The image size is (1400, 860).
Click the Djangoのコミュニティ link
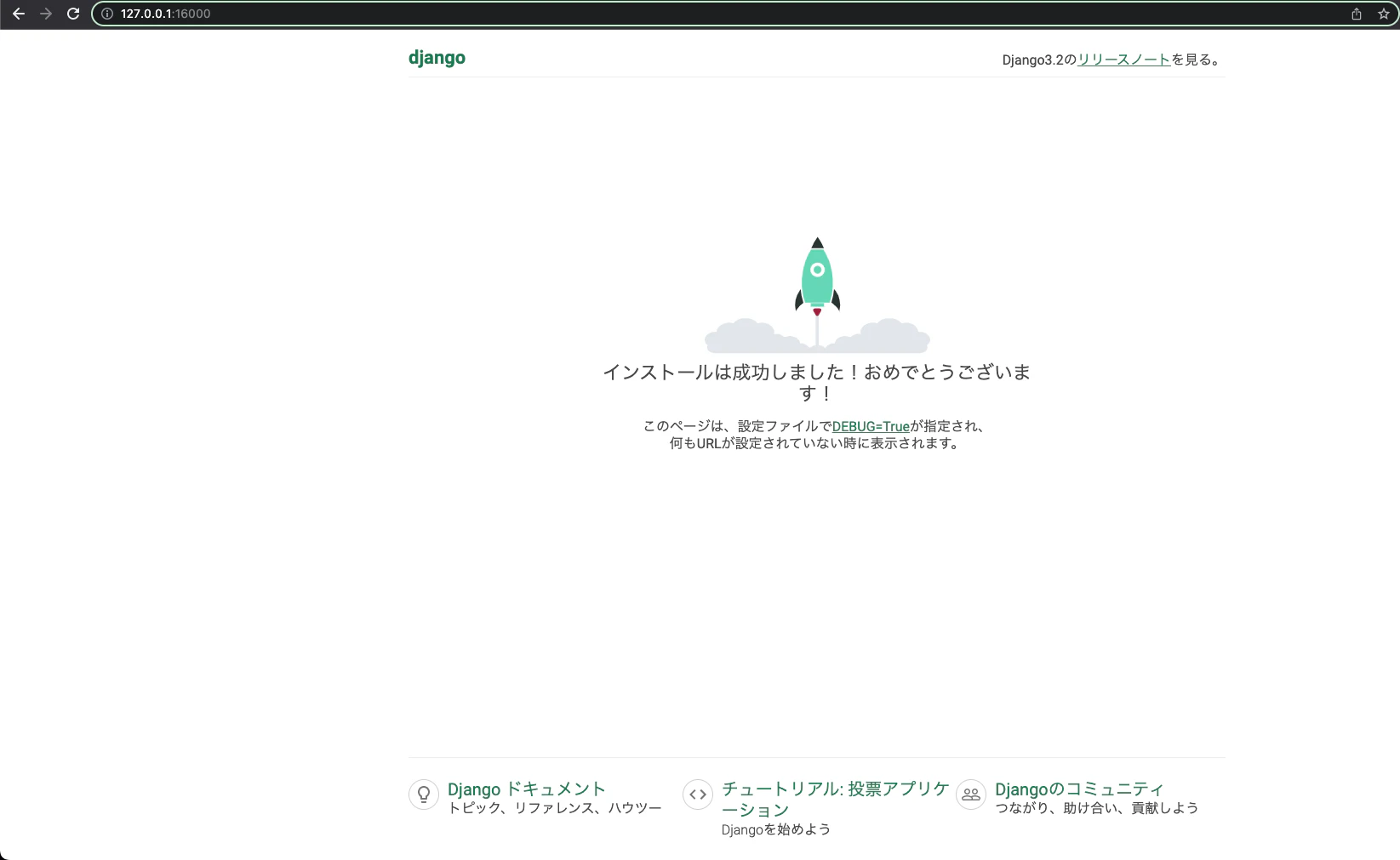(1079, 789)
